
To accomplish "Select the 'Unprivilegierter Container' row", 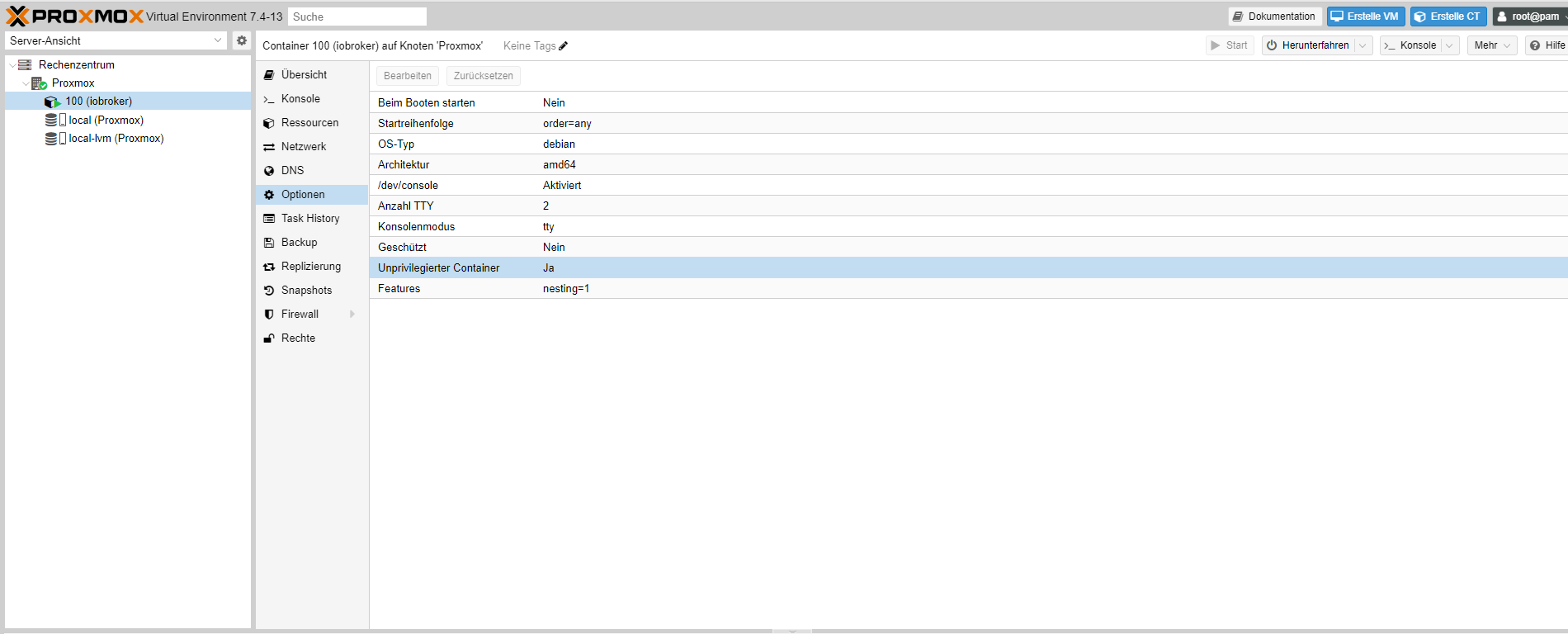I will click(x=969, y=268).
